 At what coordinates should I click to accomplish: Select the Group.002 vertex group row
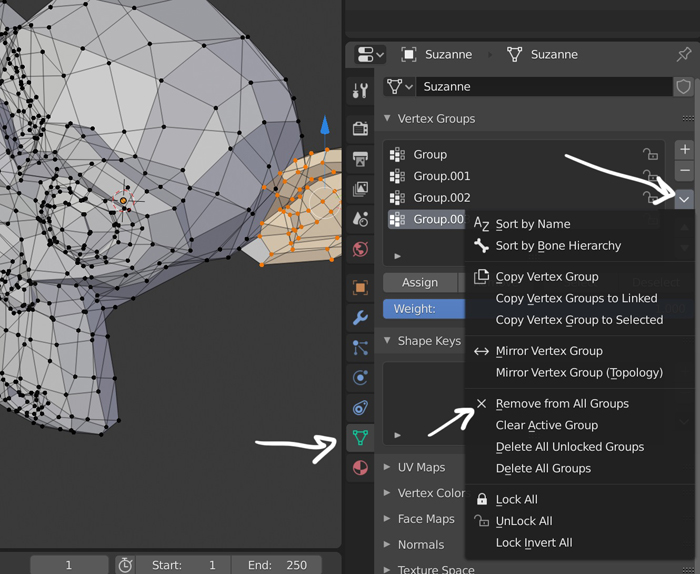tap(524, 197)
